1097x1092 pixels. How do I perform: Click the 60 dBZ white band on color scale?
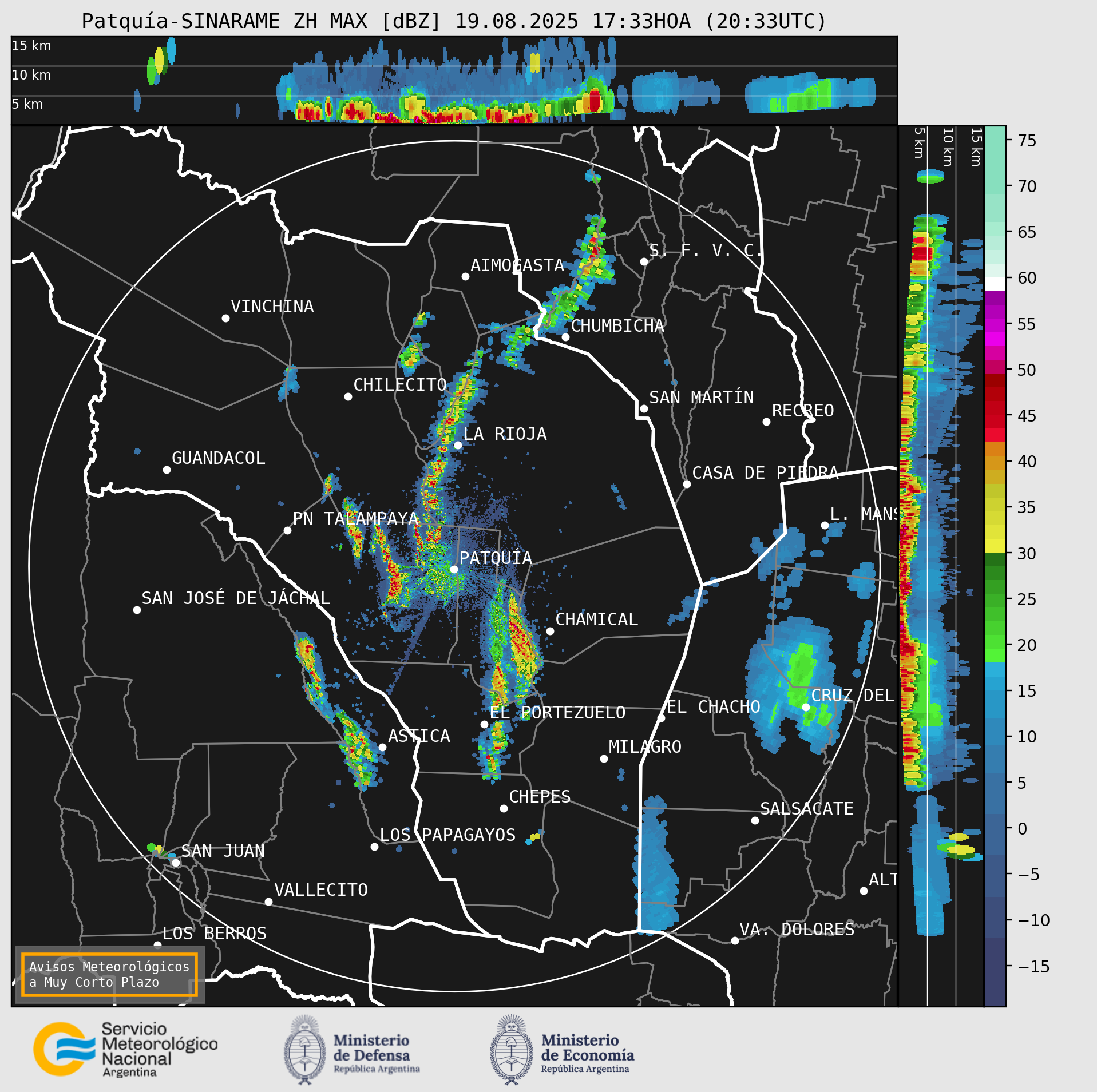[x=995, y=284]
